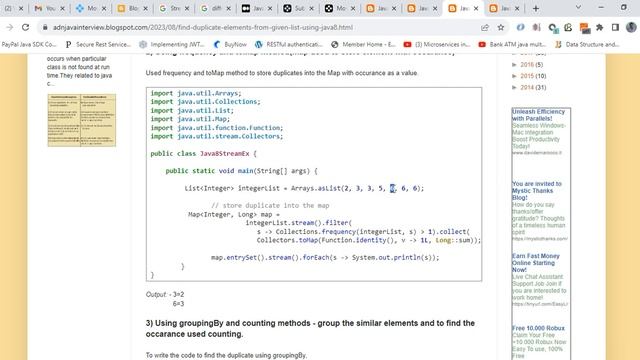This screenshot has height=360, width=640.
Task: Open the 2016 archive link
Action: 527,64
